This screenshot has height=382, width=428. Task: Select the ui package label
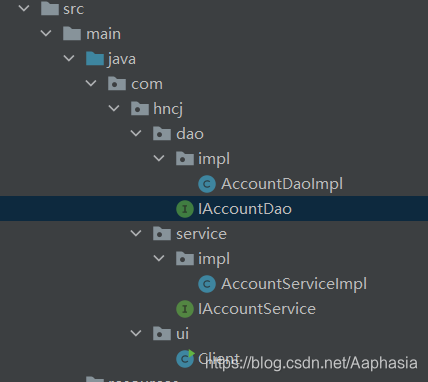pyautogui.click(x=182, y=334)
